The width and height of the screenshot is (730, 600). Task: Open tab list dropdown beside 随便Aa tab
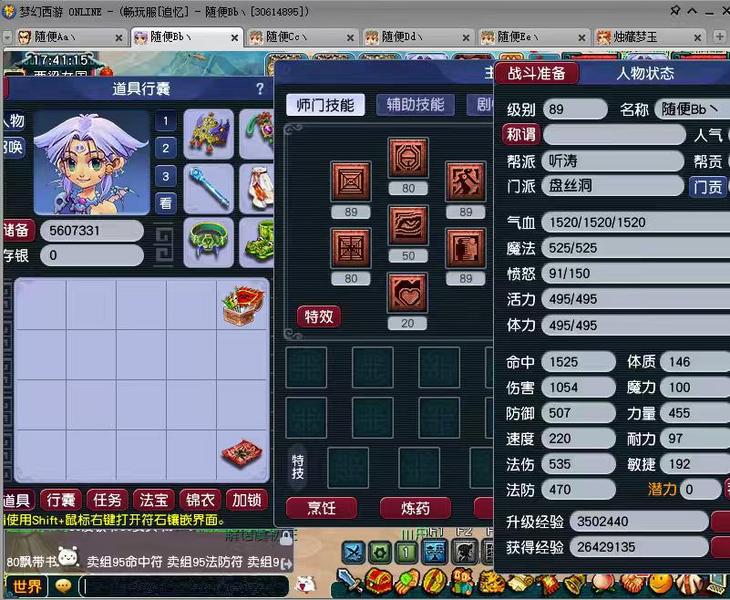pos(7,36)
